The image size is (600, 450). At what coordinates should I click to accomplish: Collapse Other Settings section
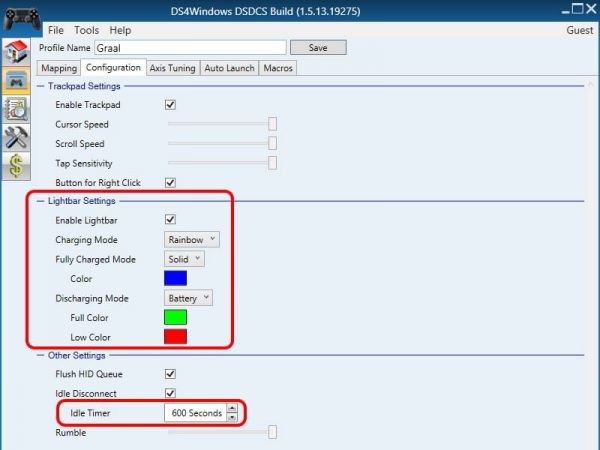click(41, 356)
